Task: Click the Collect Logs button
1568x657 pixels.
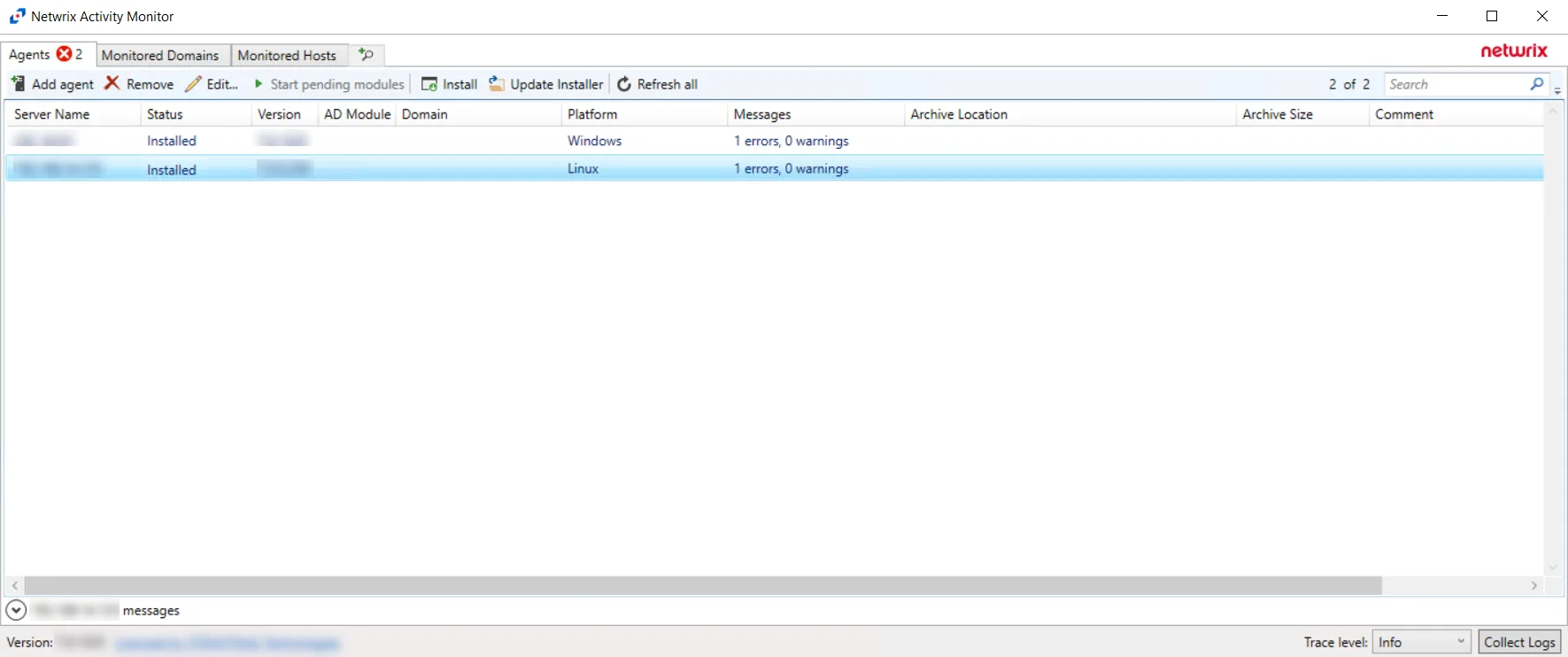Action: pos(1519,642)
